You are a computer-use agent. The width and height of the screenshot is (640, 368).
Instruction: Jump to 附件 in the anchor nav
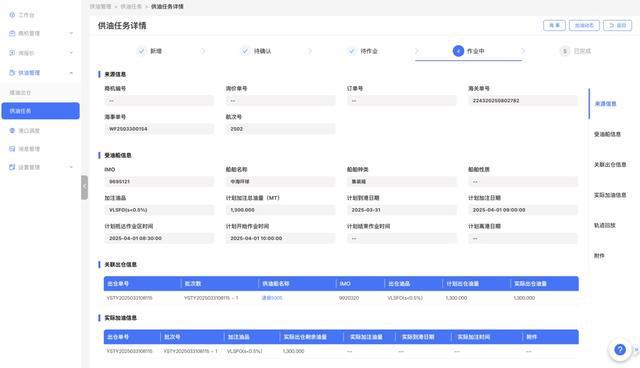click(599, 256)
